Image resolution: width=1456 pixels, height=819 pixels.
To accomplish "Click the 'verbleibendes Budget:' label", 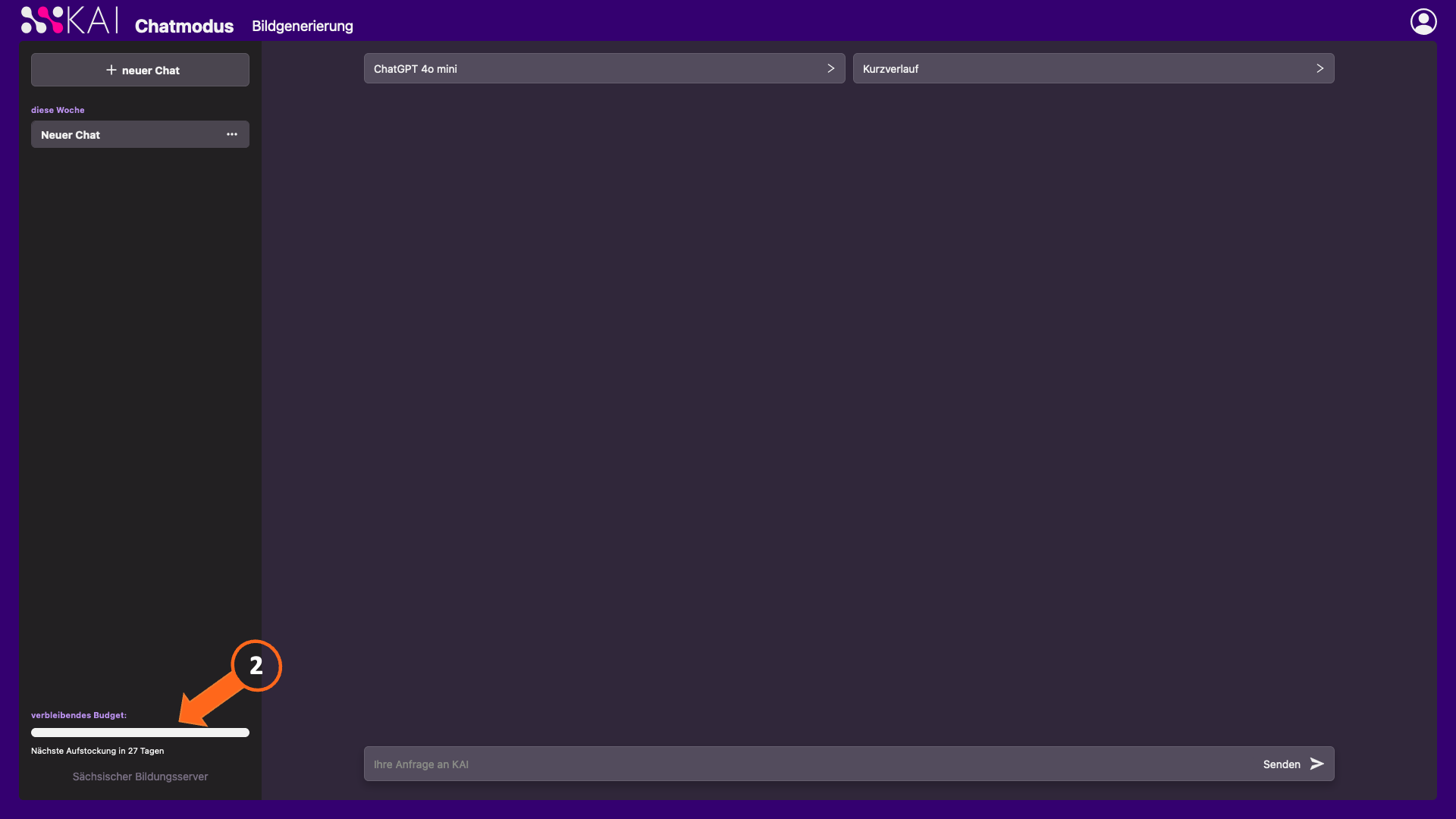I will 79,715.
